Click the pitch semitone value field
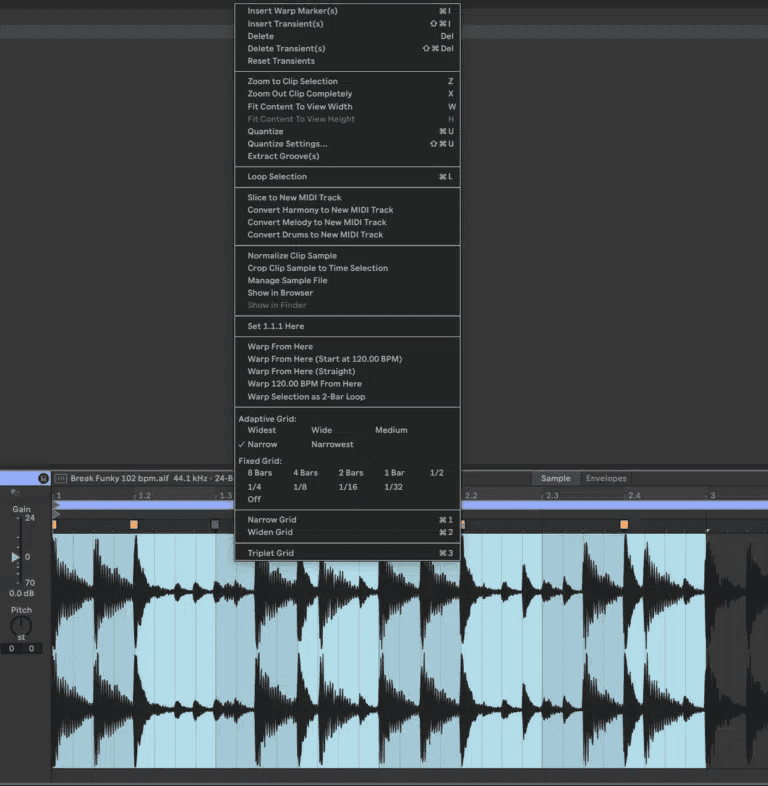The height and width of the screenshot is (786, 768). pyautogui.click(x=12, y=648)
